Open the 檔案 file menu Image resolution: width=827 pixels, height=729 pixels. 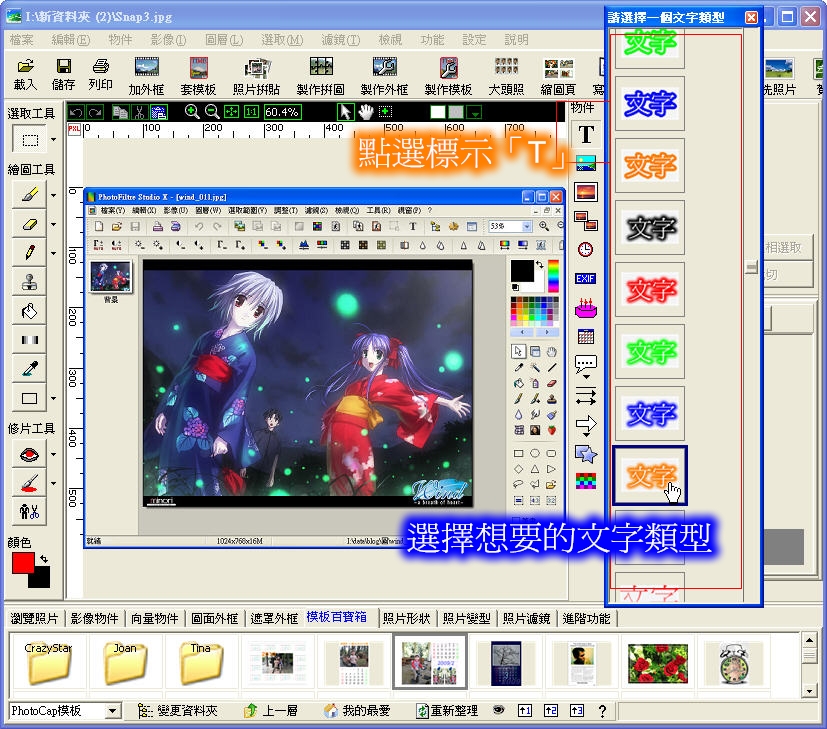22,40
